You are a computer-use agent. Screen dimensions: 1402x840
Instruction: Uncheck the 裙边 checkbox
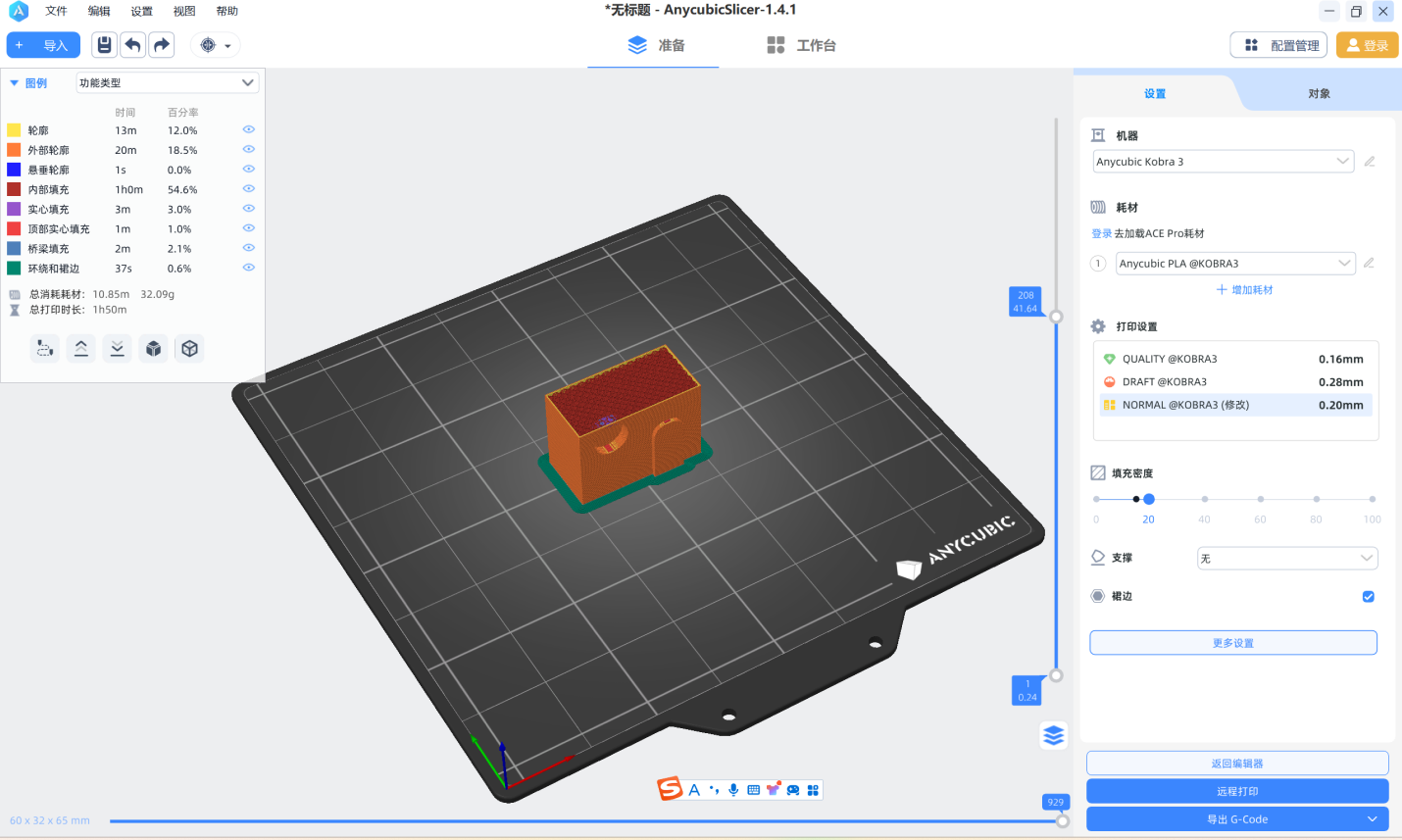[x=1368, y=597]
